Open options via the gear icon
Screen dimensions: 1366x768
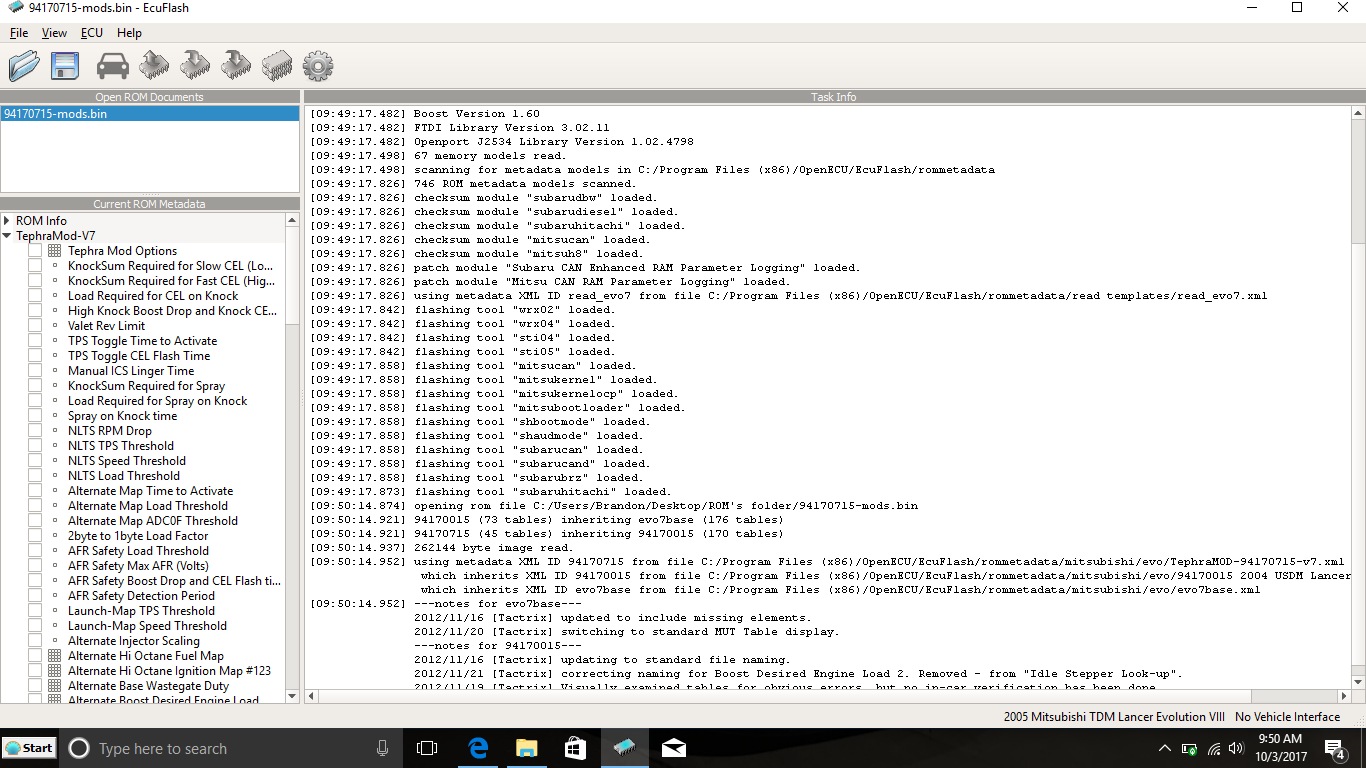[317, 66]
